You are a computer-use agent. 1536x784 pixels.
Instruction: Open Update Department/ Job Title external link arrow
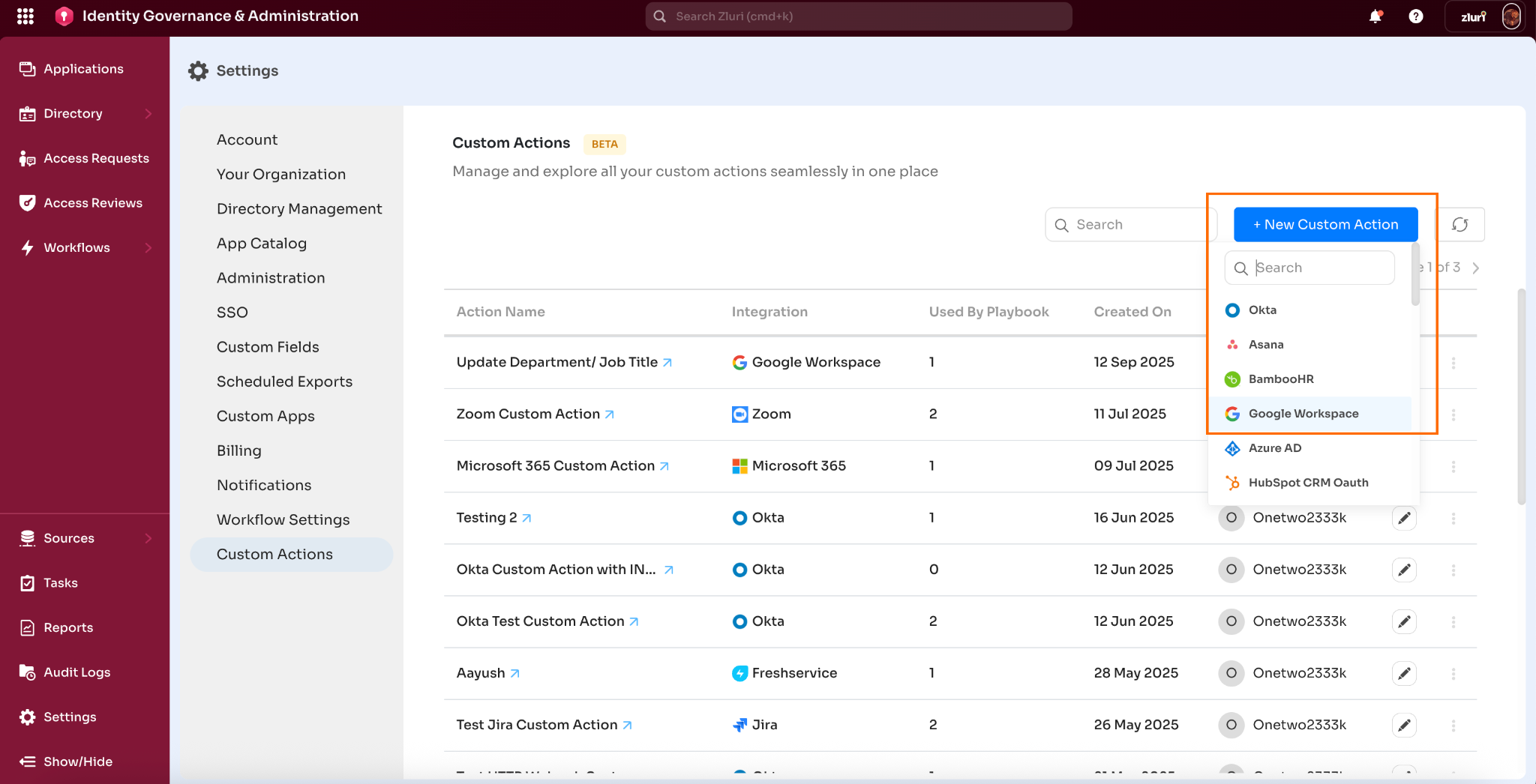coord(667,363)
